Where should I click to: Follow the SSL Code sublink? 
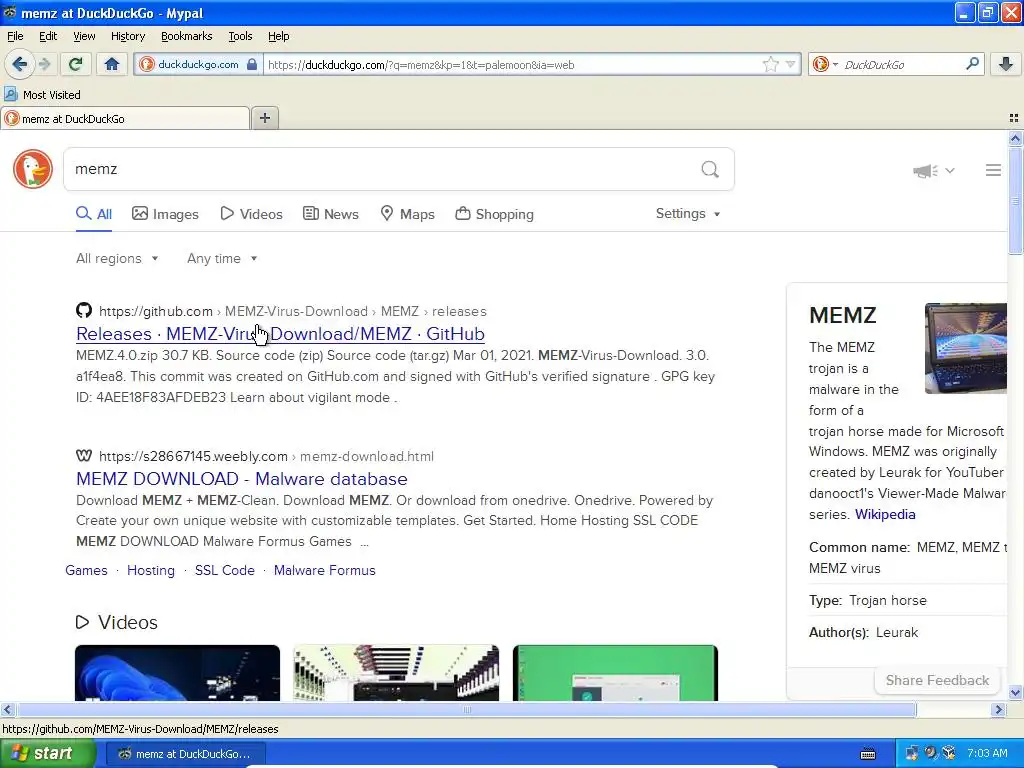225,570
